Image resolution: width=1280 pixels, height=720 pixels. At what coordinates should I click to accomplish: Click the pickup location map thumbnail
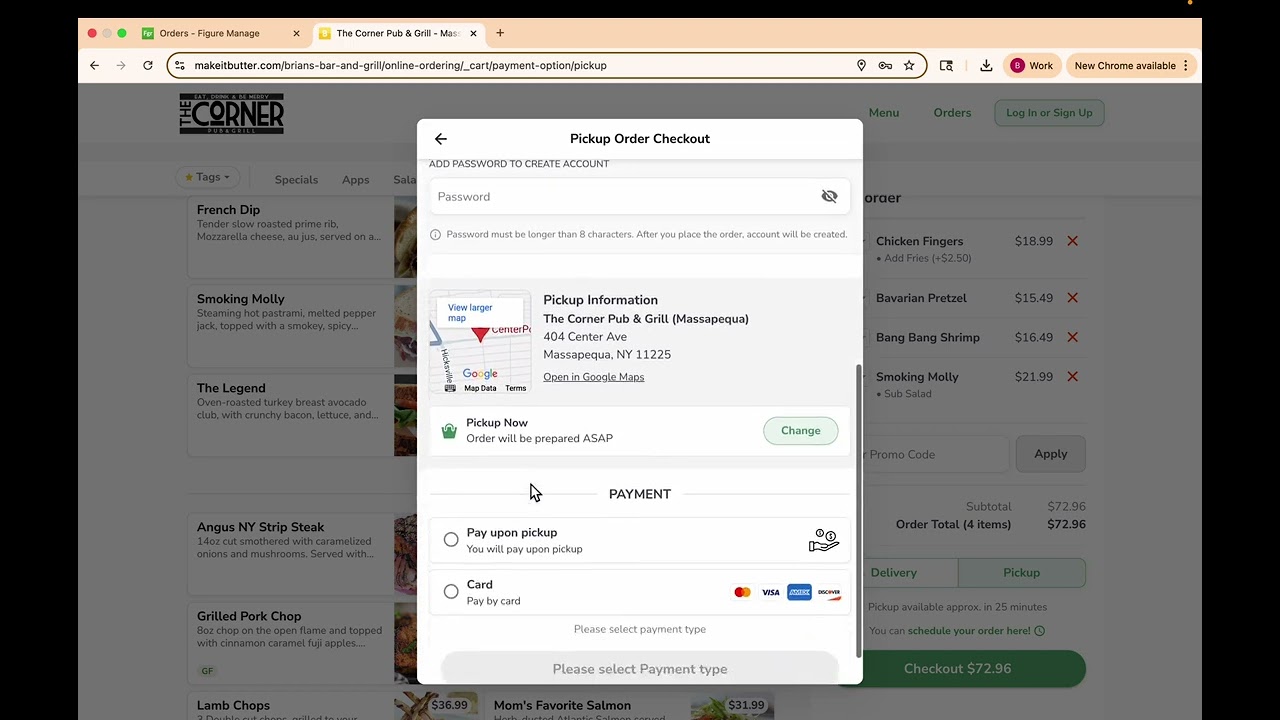click(480, 342)
